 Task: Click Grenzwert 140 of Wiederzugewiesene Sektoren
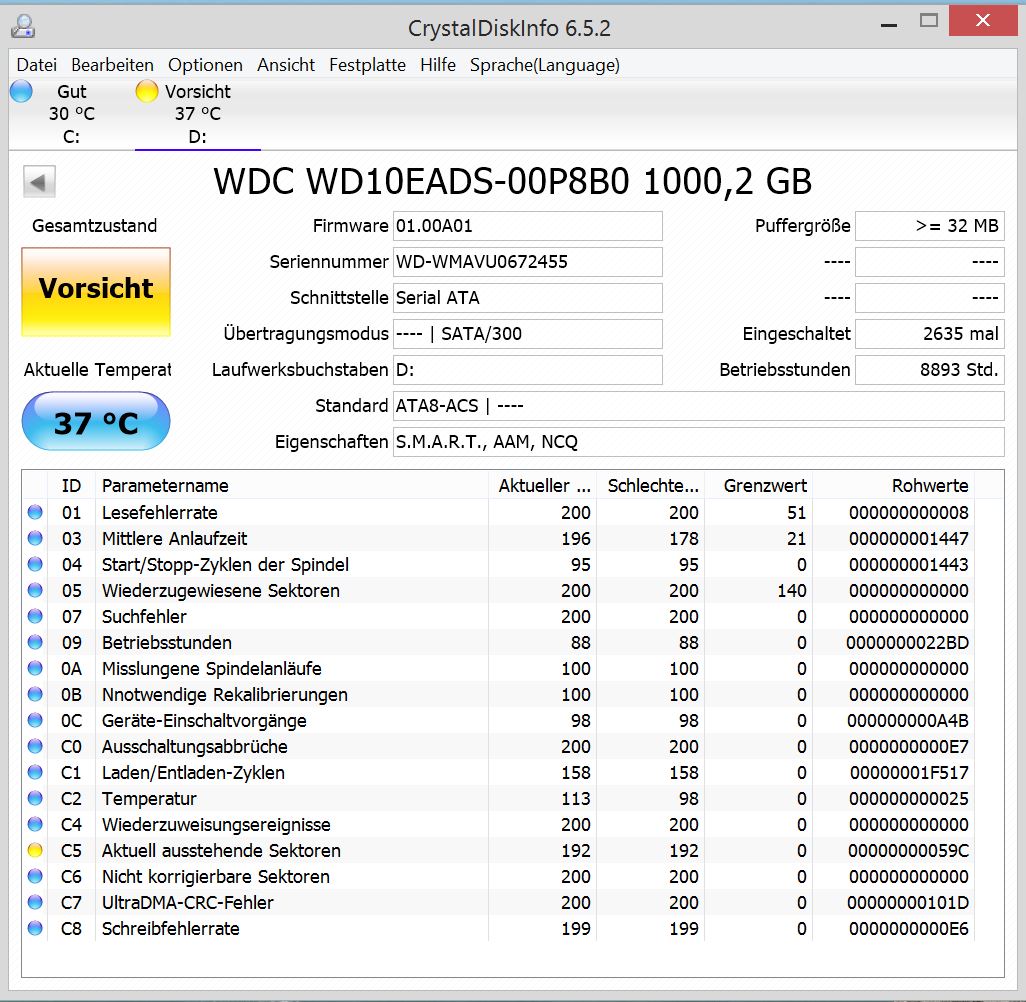pos(792,590)
